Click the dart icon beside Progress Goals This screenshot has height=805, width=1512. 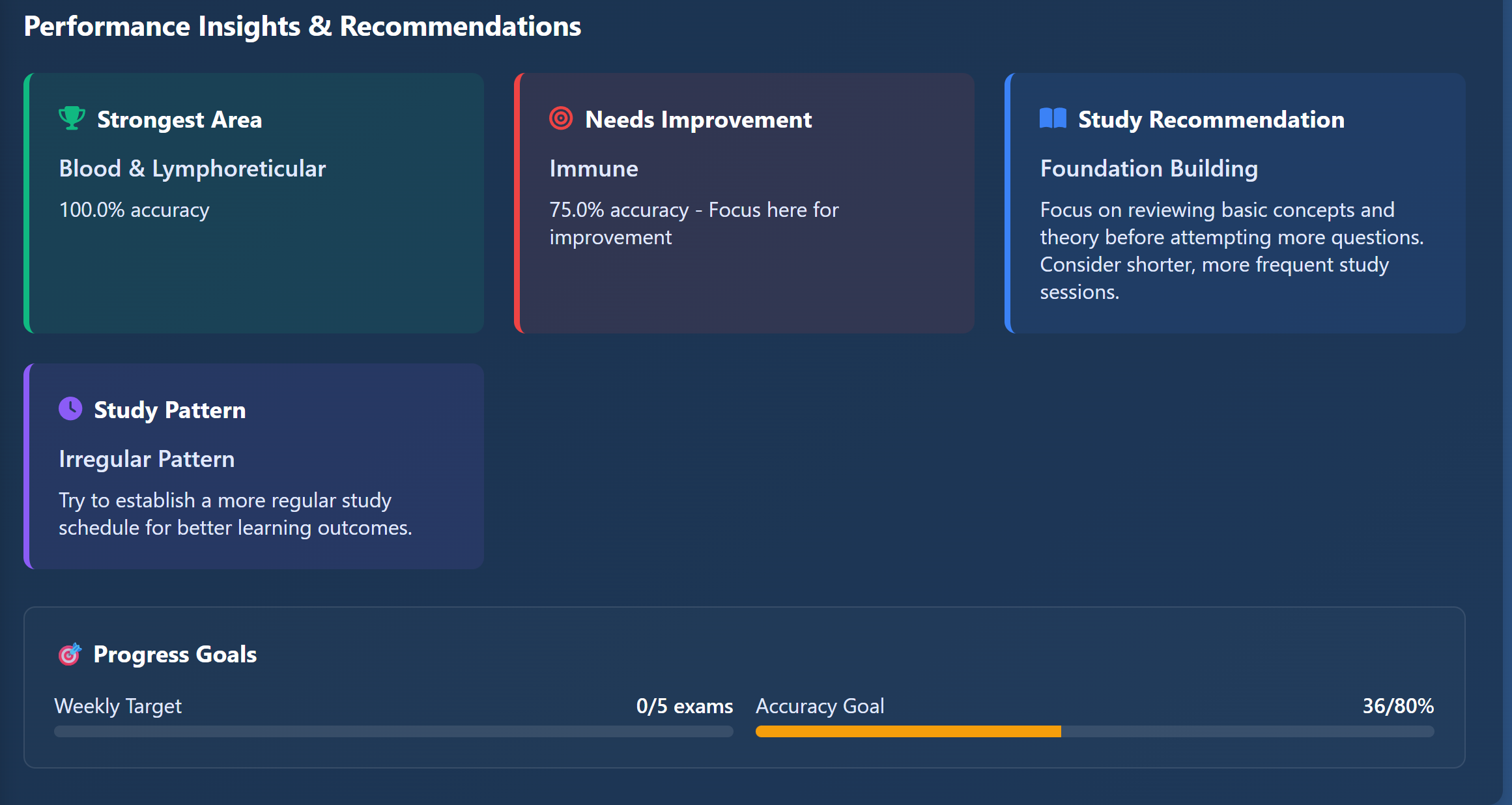tap(70, 654)
